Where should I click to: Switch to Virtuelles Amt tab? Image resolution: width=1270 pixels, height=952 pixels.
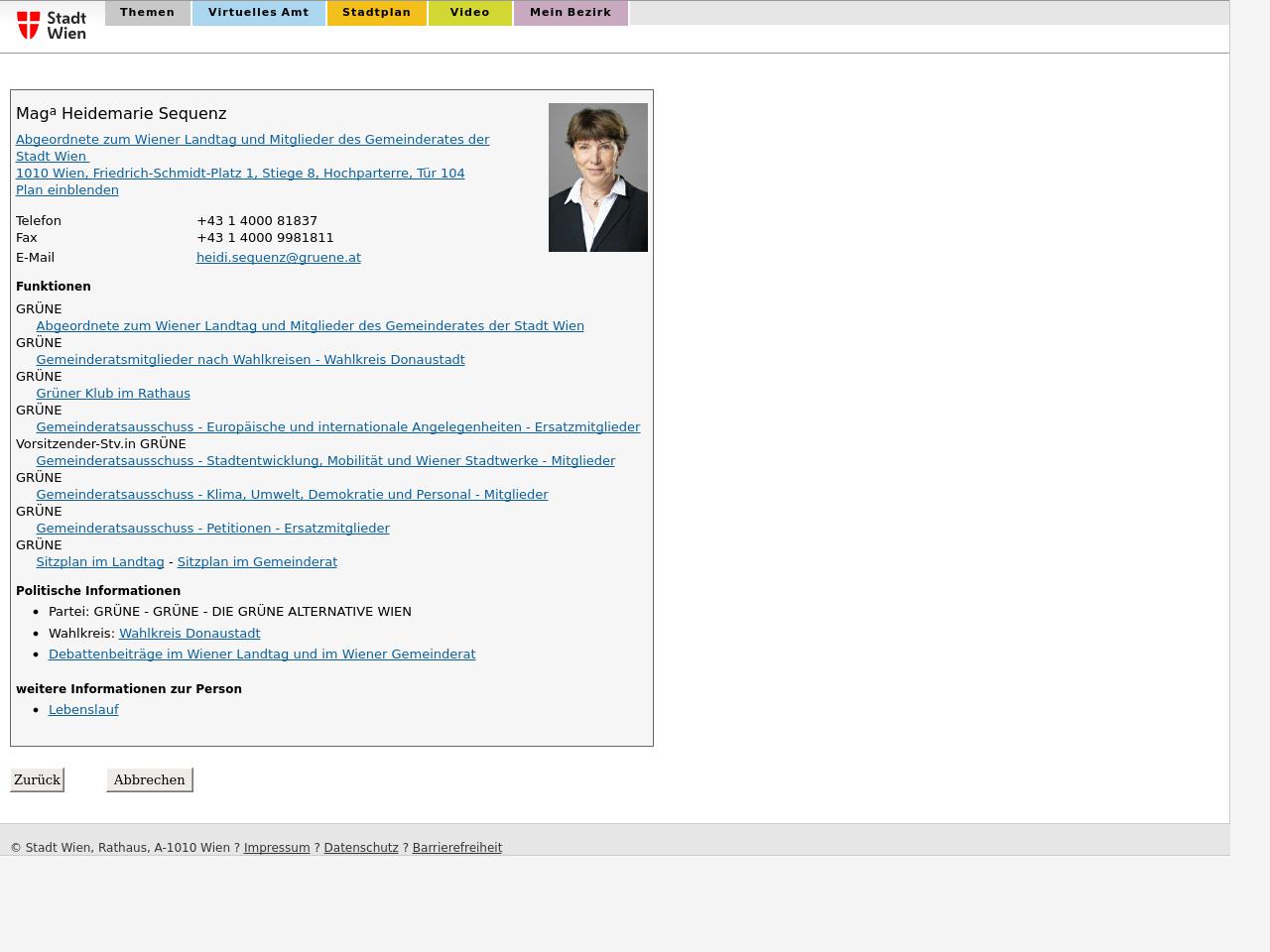coord(258,13)
